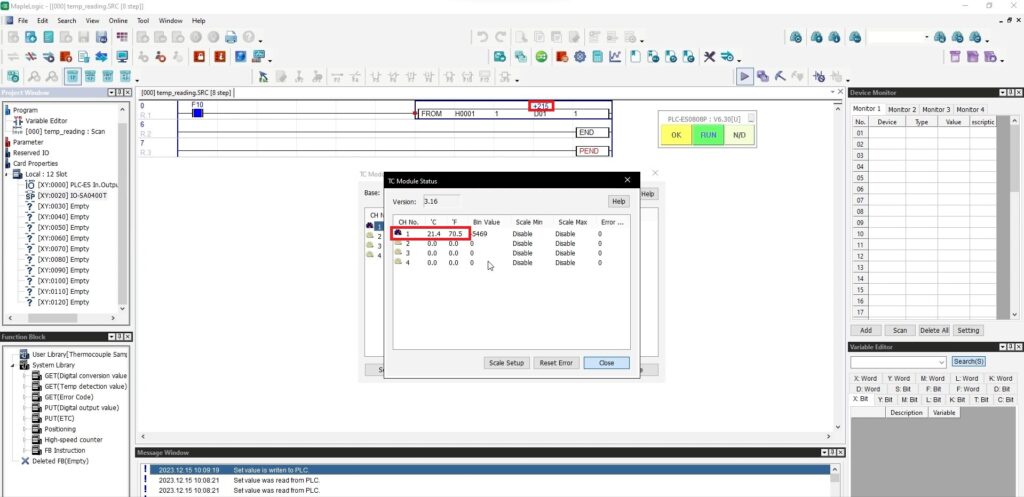
Task: Click the Setting button in Device Monitor
Action: click(x=968, y=330)
